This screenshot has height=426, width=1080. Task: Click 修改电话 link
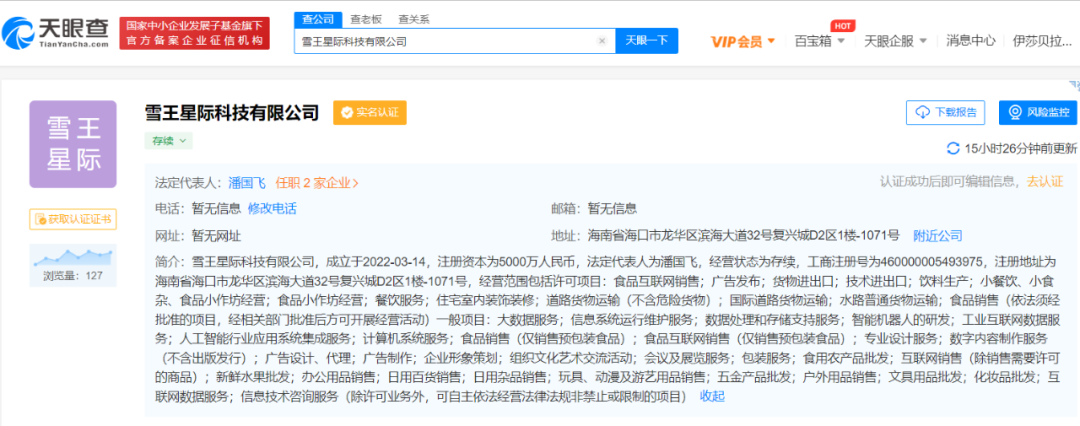272,209
